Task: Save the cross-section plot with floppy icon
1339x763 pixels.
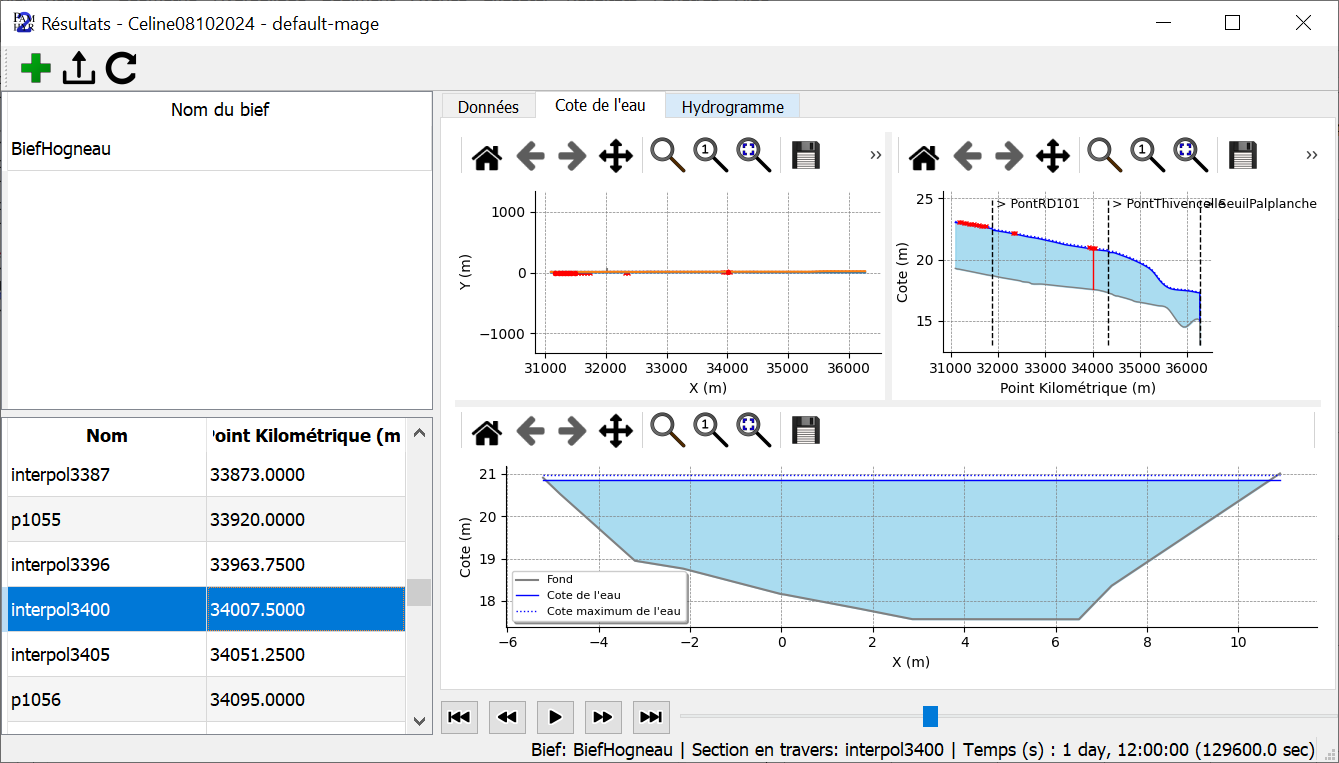Action: pyautogui.click(x=805, y=431)
